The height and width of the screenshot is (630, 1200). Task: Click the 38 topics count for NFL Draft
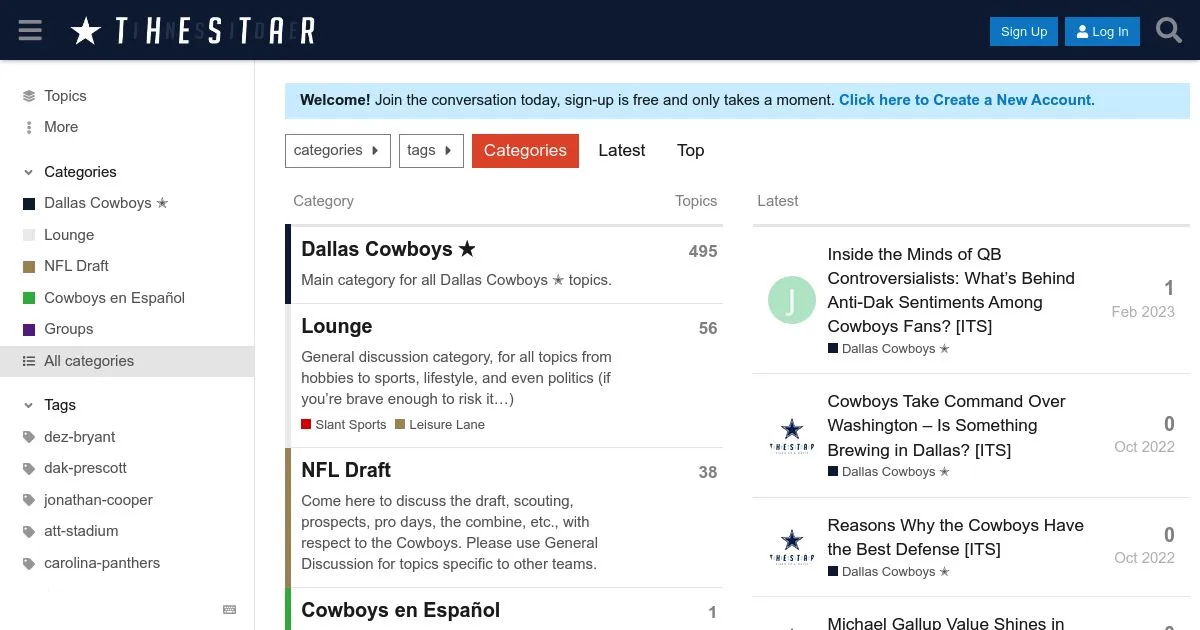pos(708,472)
